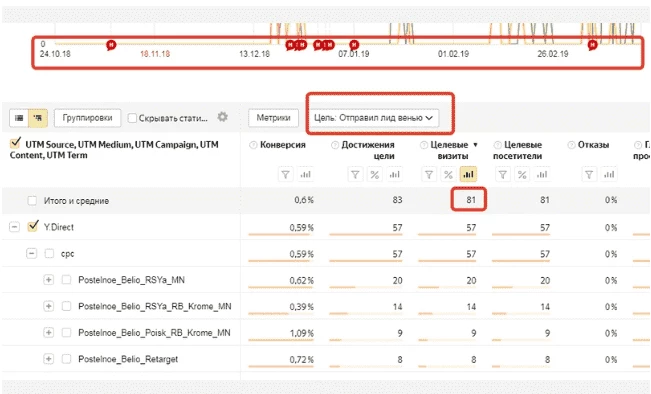The width and height of the screenshot is (651, 394).
Task: Click Postelnoe_Belio_RSYa_RB_Krome_MN conversion 0,39 %
Action: pos(301,307)
